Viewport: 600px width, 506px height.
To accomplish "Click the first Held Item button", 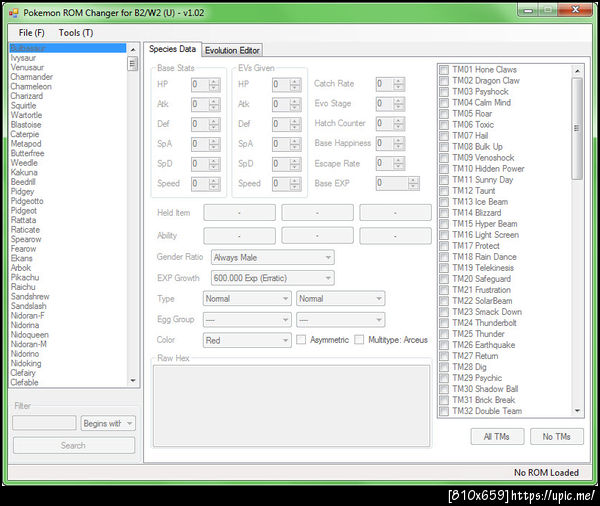I will pos(240,212).
